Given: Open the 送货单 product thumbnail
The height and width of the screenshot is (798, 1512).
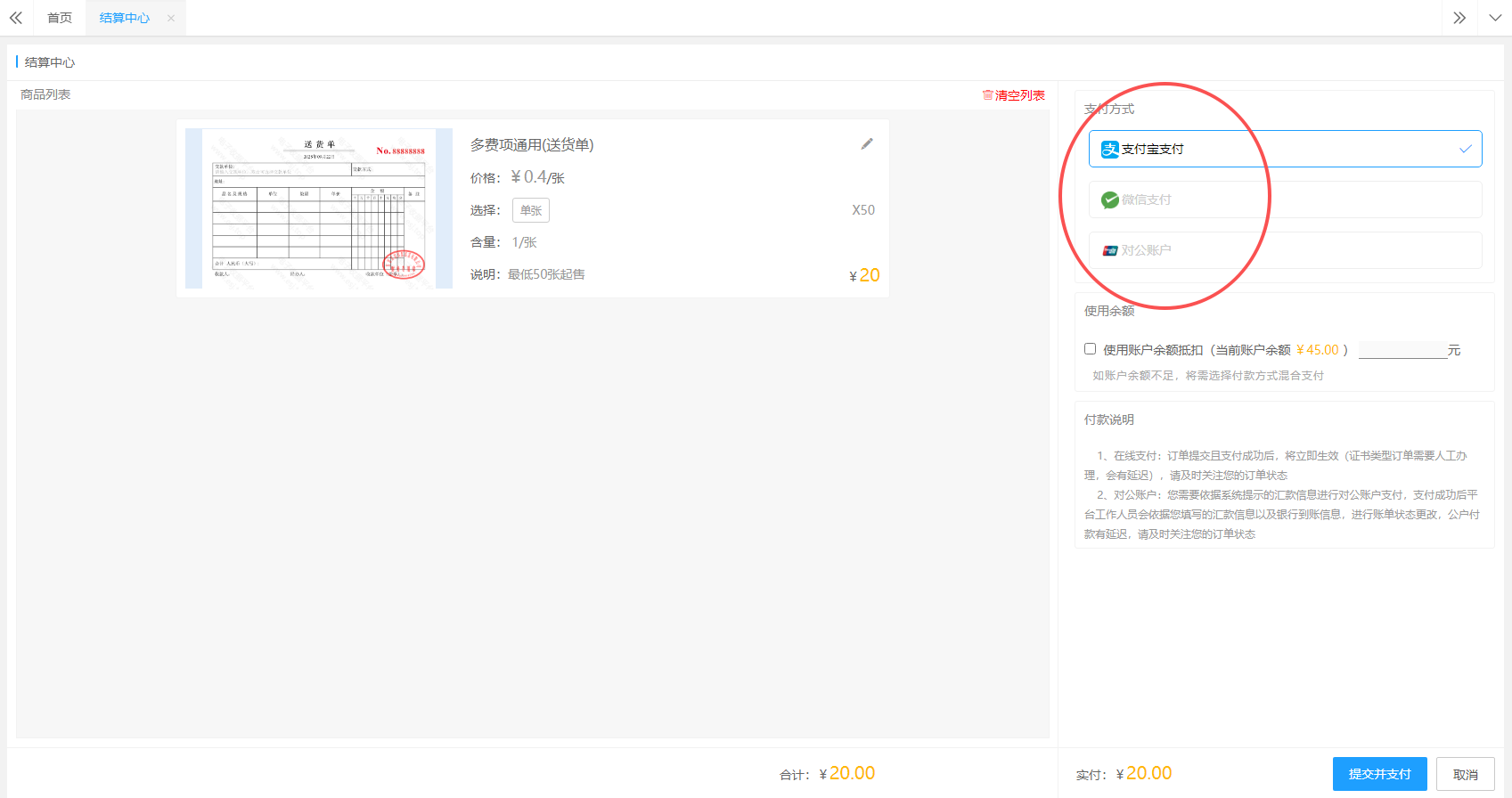Looking at the screenshot, I should 319,208.
